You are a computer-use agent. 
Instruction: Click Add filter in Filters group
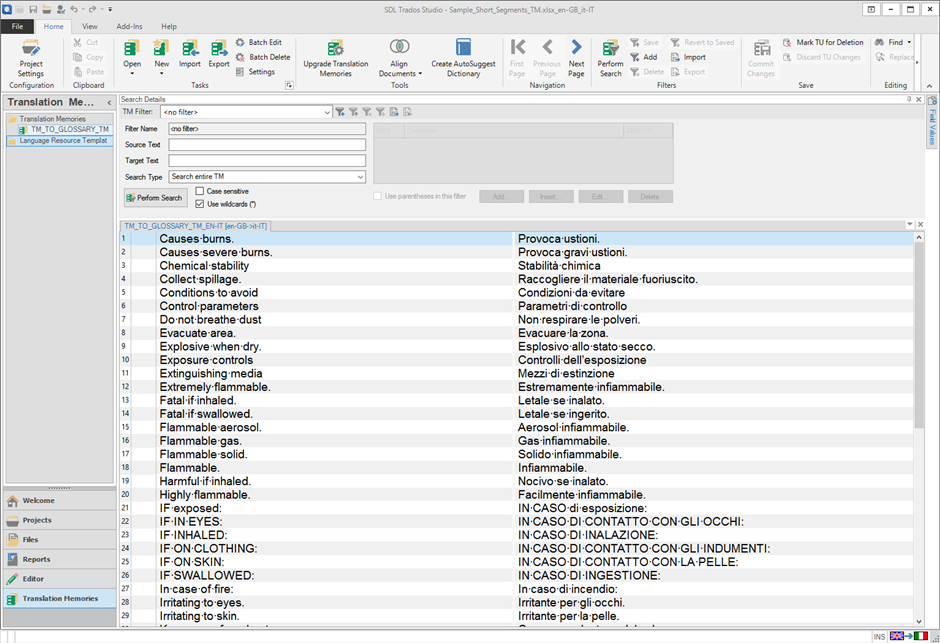pyautogui.click(x=644, y=57)
